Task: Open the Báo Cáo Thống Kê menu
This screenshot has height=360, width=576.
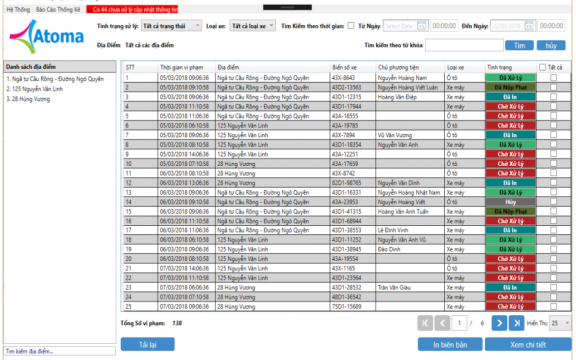Action: (58, 9)
